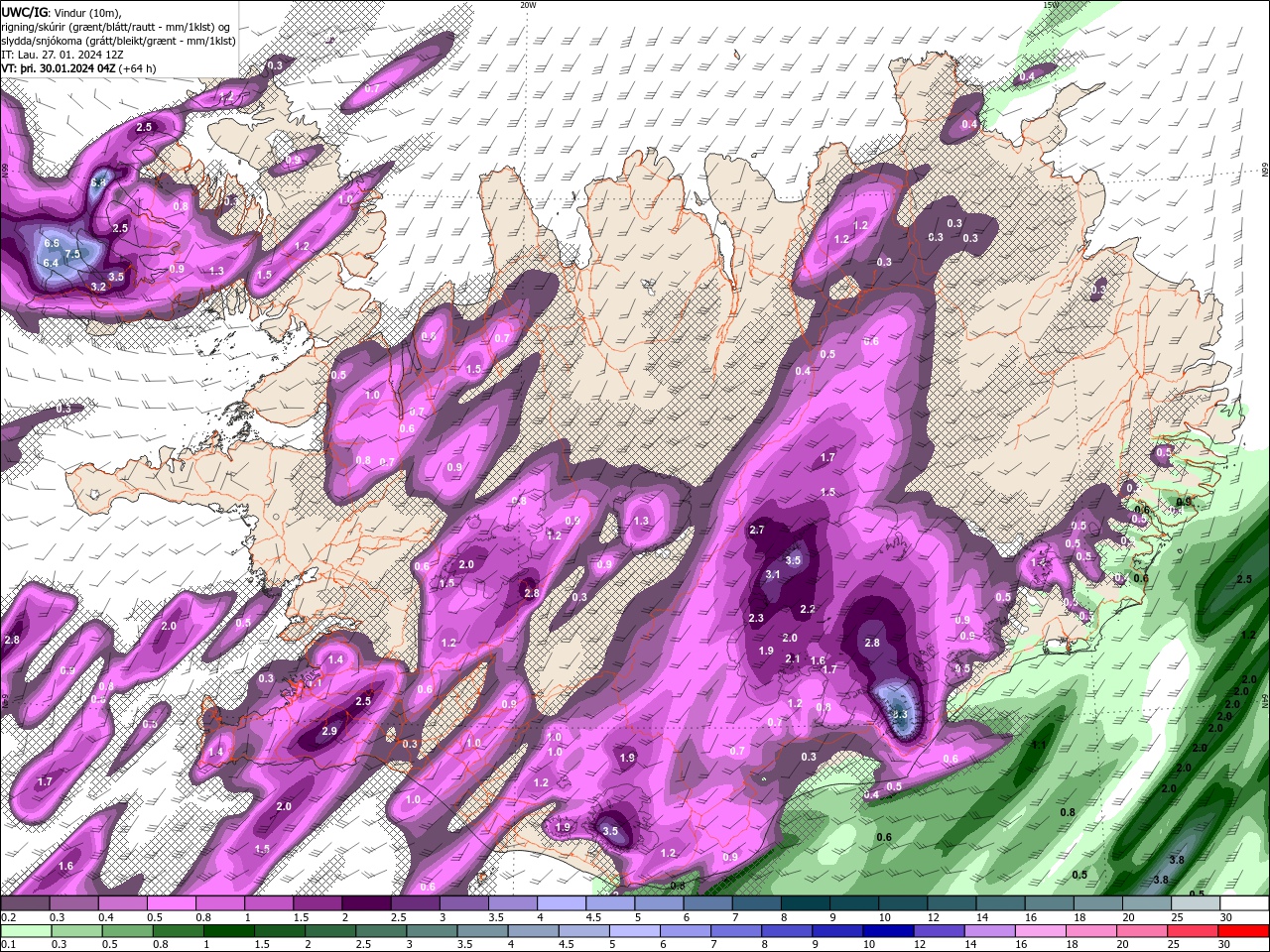This screenshot has width=1270, height=952.
Task: Click the "20W" longitude label
Action: (x=528, y=5)
